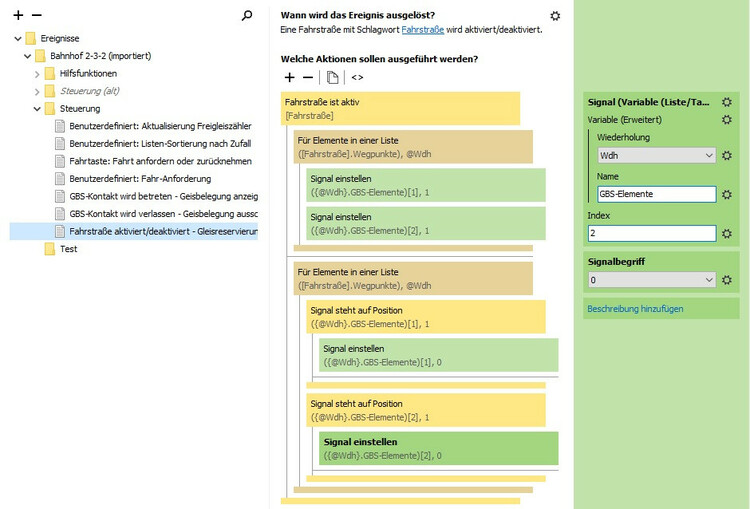
Task: Remove selected event with tree minus icon
Action: [x=37, y=16]
